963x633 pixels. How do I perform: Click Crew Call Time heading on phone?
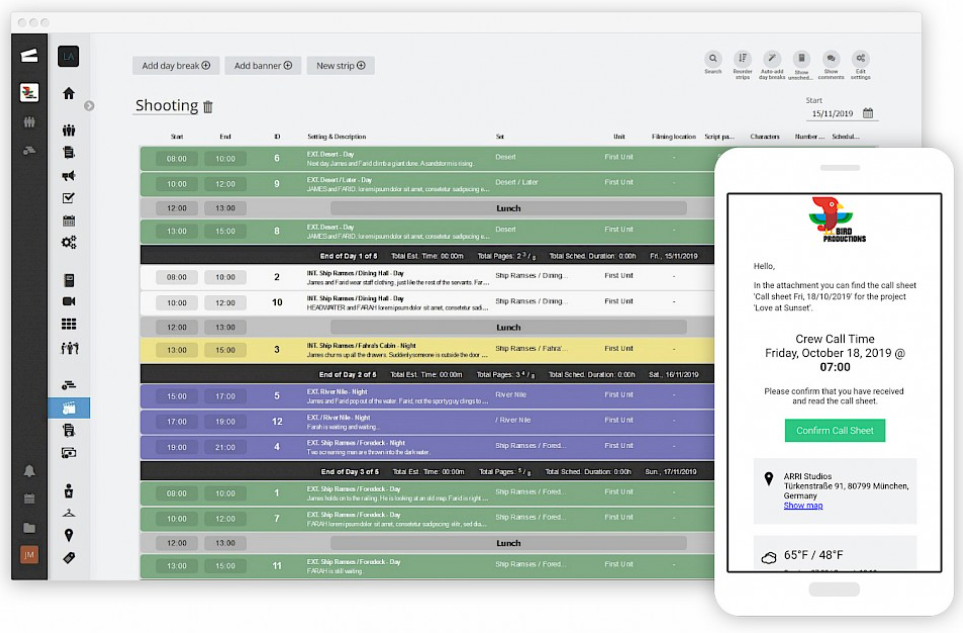tap(835, 339)
